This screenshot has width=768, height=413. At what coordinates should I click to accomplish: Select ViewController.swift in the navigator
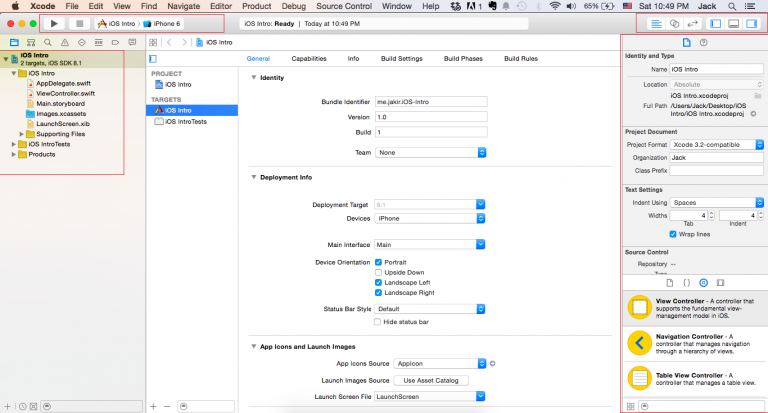pyautogui.click(x=65, y=93)
